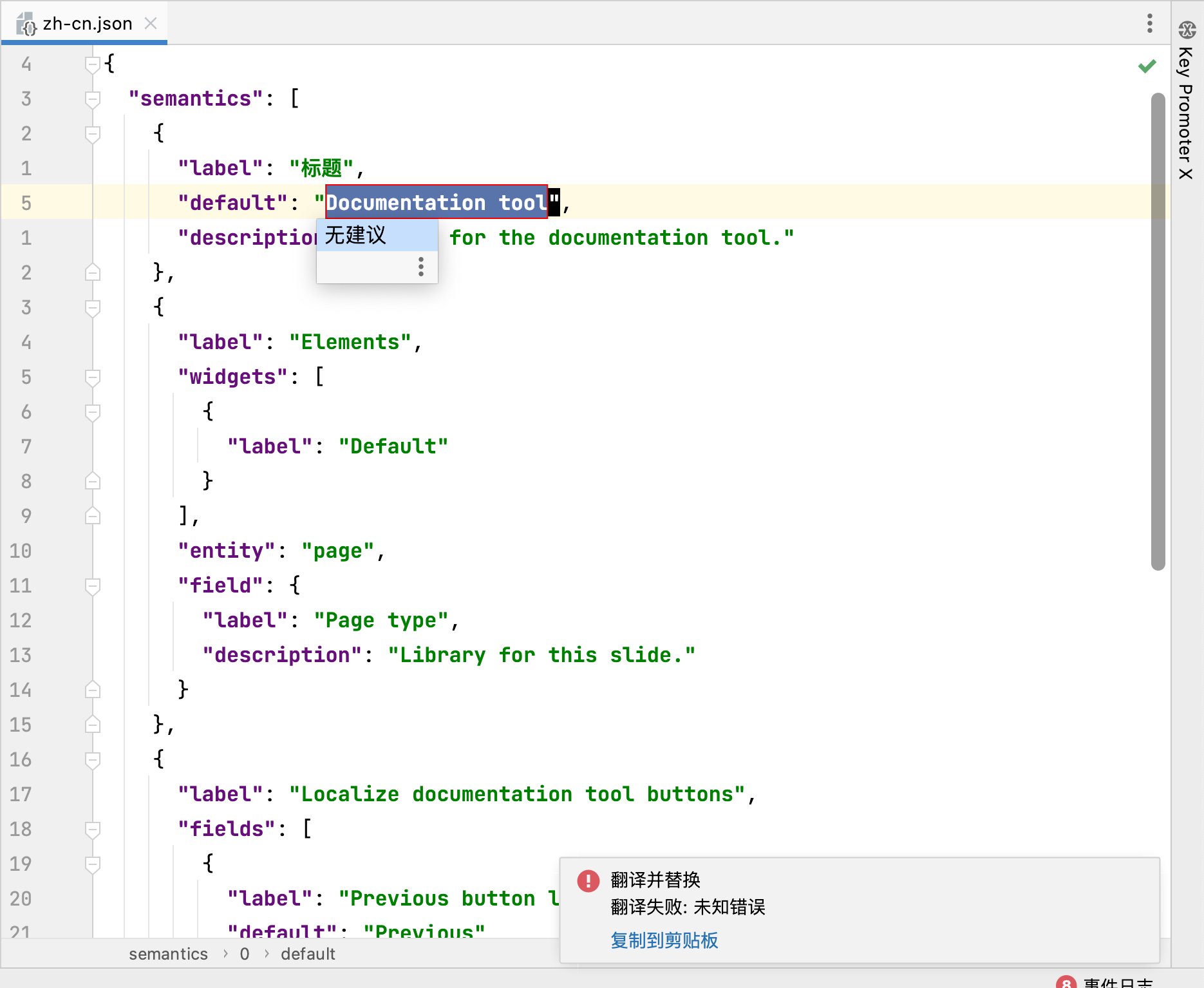Click the "for the documentation tool." text
Image resolution: width=1204 pixels, height=988 pixels.
[622, 238]
